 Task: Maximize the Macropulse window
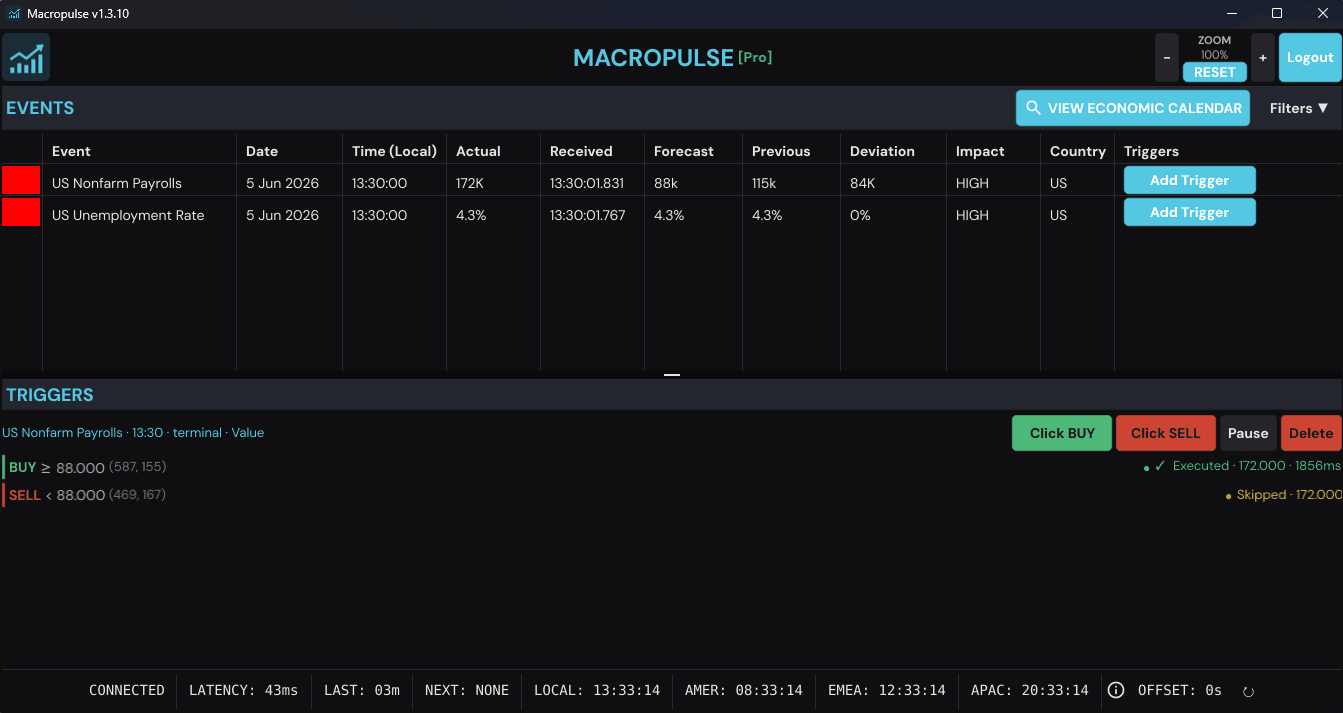coord(1277,14)
